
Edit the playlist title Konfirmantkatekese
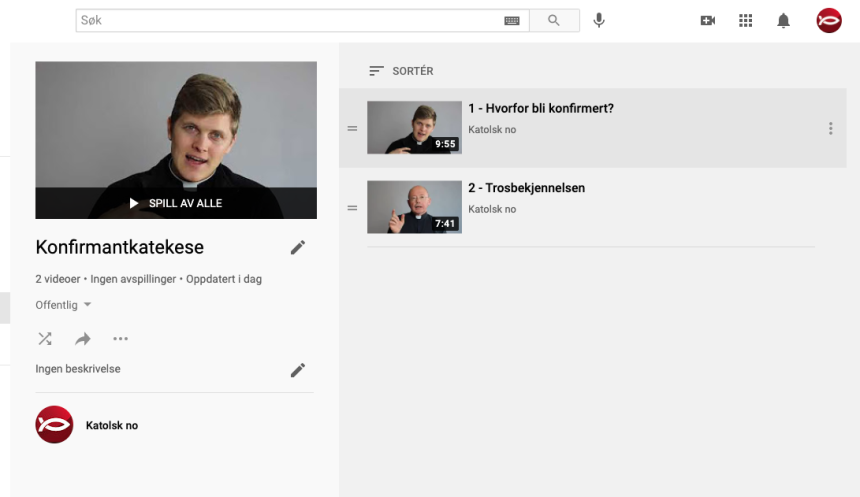point(298,247)
